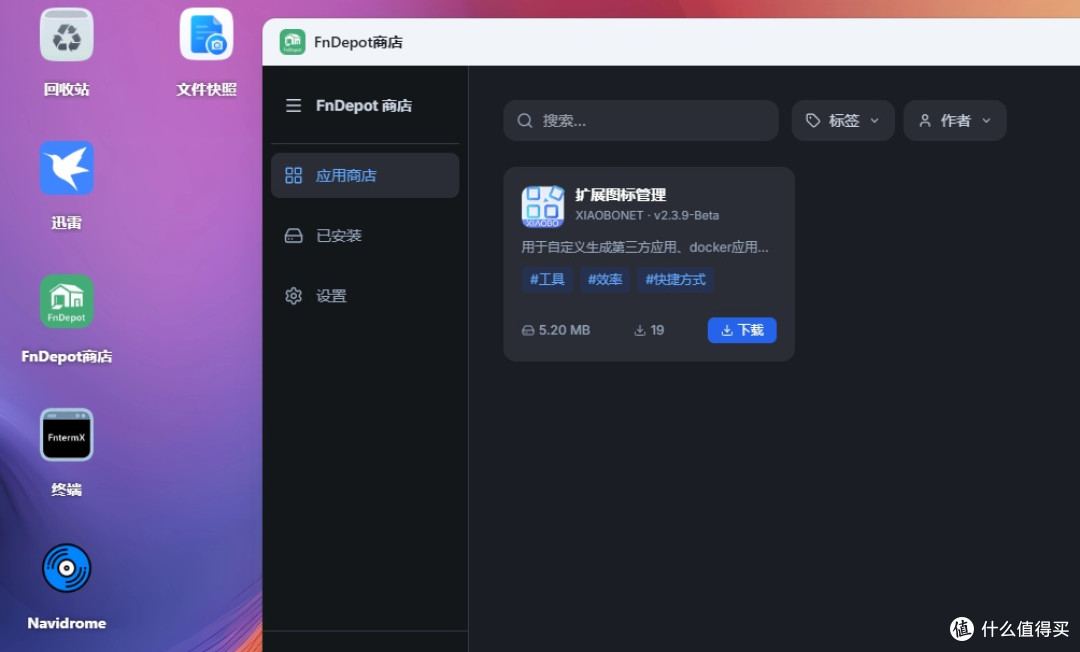Expand the 作者 filter dropdown
This screenshot has height=652, width=1080.
click(955, 120)
